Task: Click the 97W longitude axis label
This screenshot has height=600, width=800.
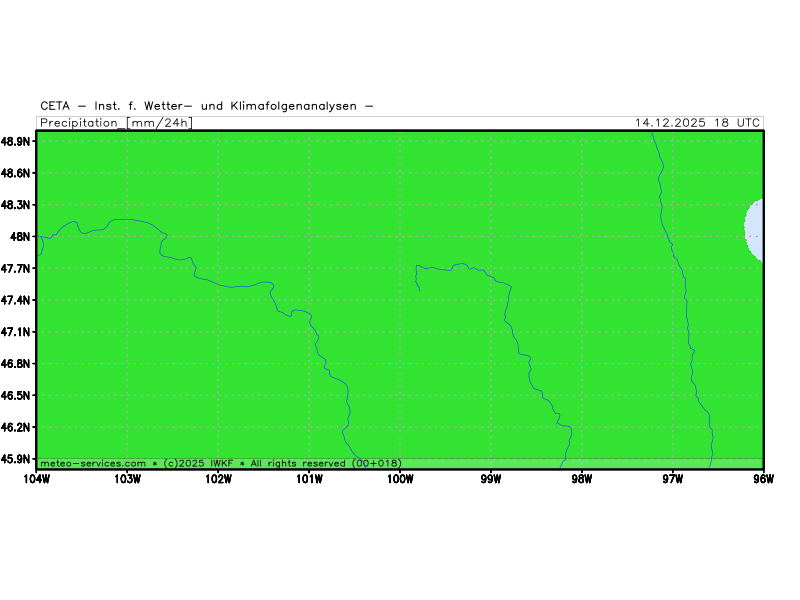Action: coord(673,478)
